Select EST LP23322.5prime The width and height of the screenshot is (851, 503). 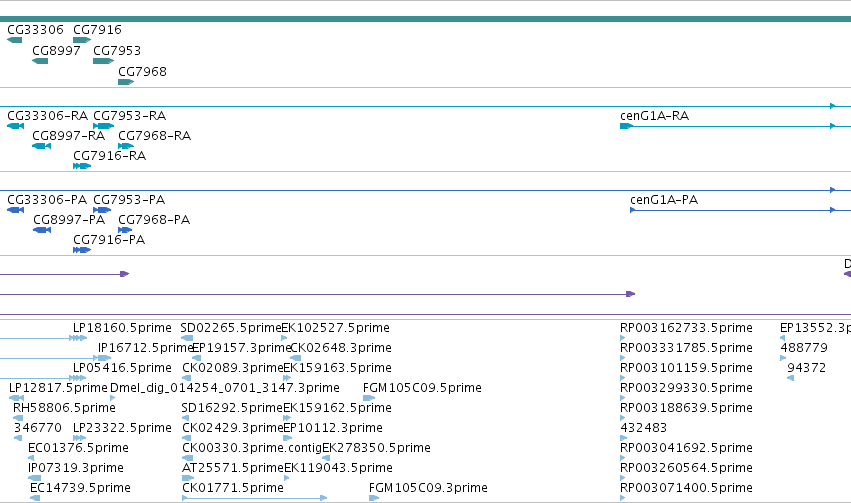point(122,428)
